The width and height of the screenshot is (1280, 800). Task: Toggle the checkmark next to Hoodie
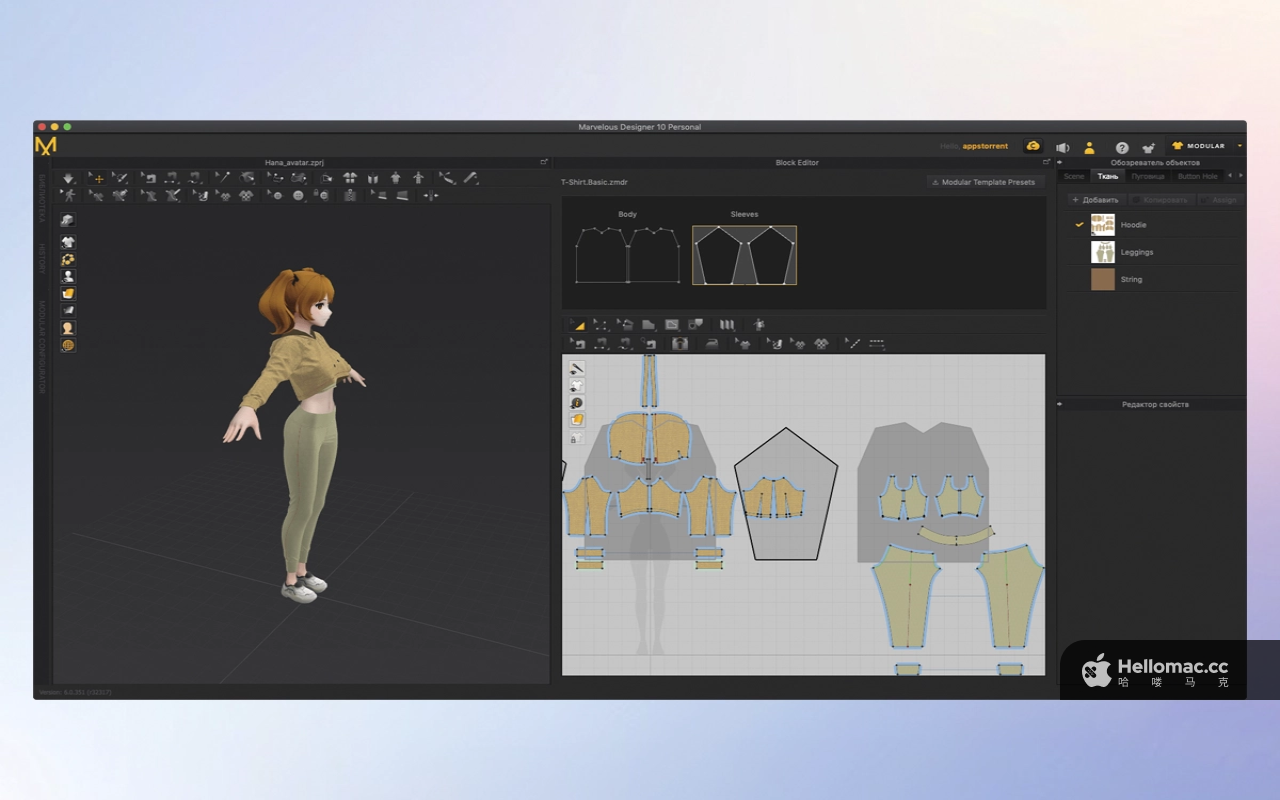1079,225
